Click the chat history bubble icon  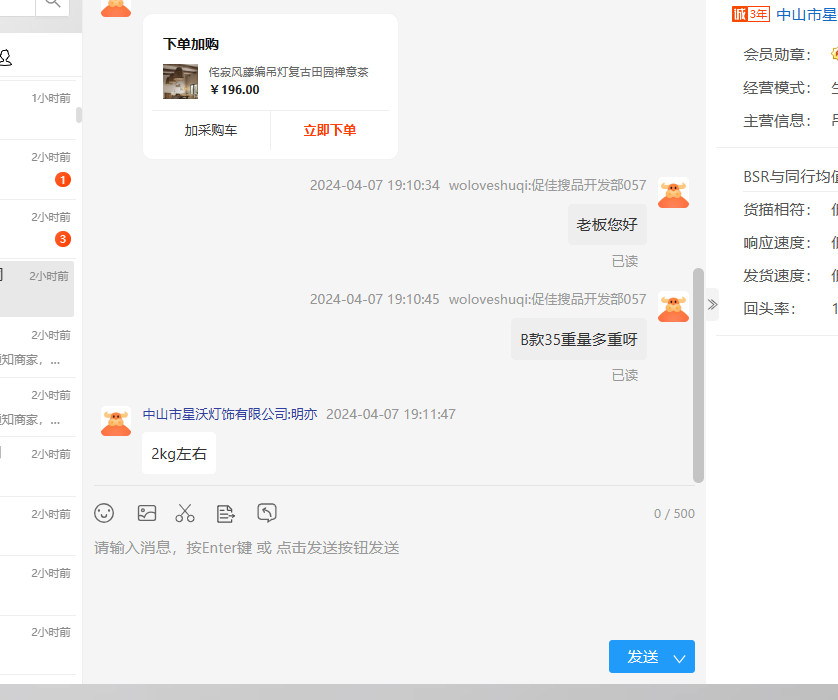[x=267, y=513]
